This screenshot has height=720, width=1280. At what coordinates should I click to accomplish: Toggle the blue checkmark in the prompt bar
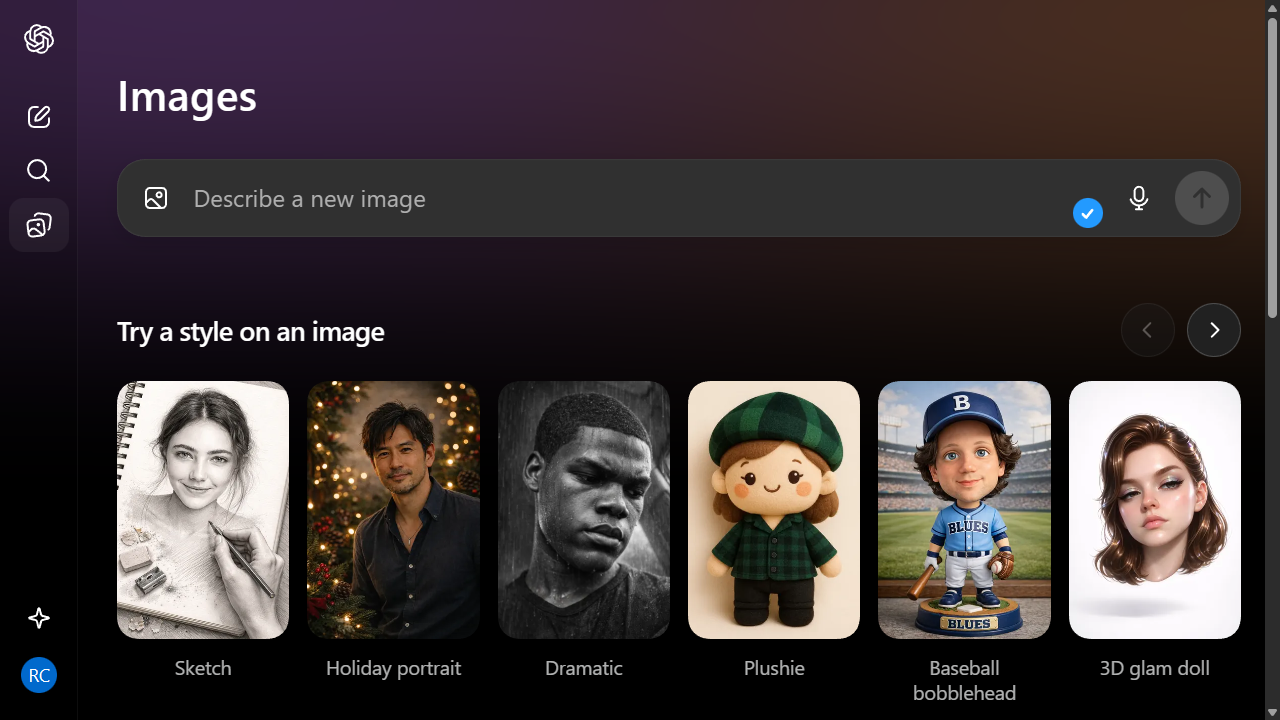coord(1087,213)
